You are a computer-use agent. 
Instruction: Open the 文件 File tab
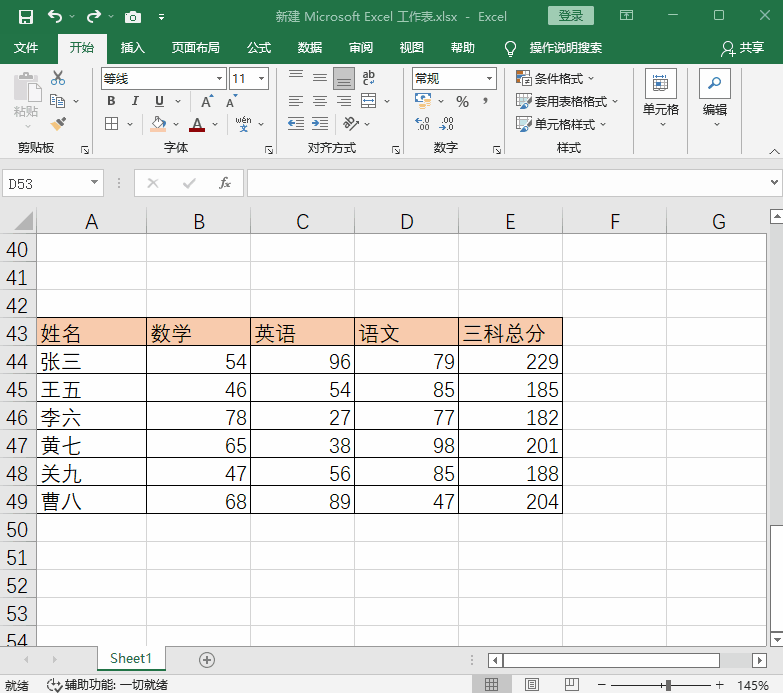26,48
